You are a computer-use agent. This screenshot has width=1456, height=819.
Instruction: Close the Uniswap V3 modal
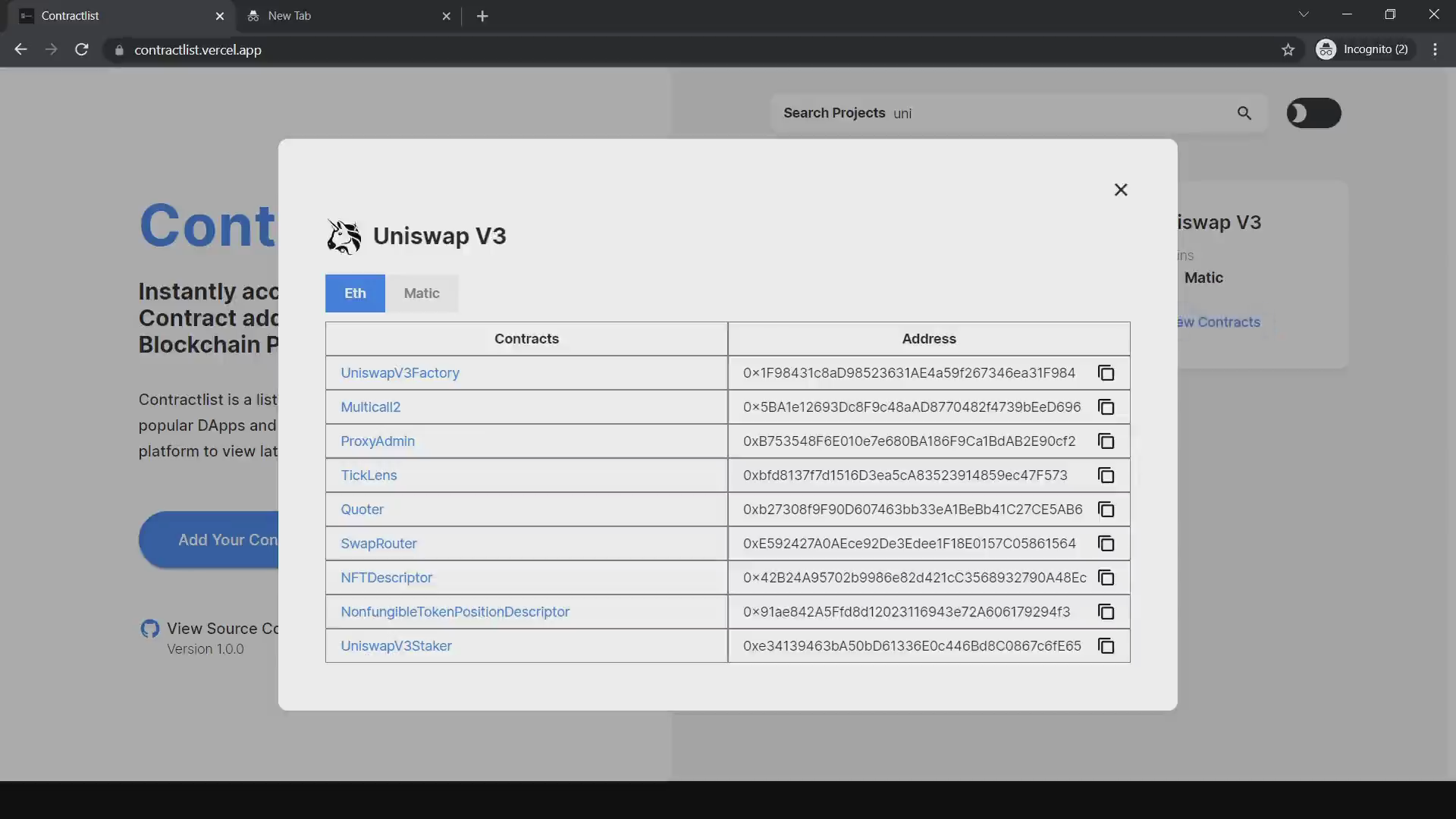pyautogui.click(x=1121, y=190)
